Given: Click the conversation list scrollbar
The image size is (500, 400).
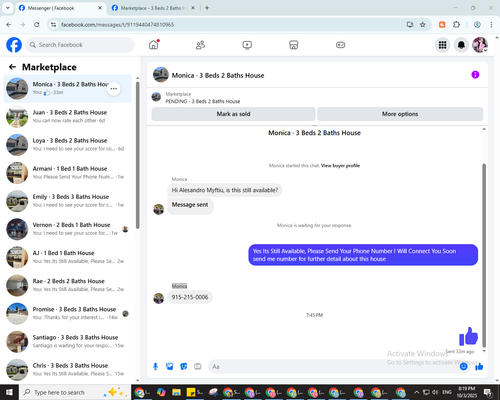Looking at the screenshot, I should pos(138,155).
